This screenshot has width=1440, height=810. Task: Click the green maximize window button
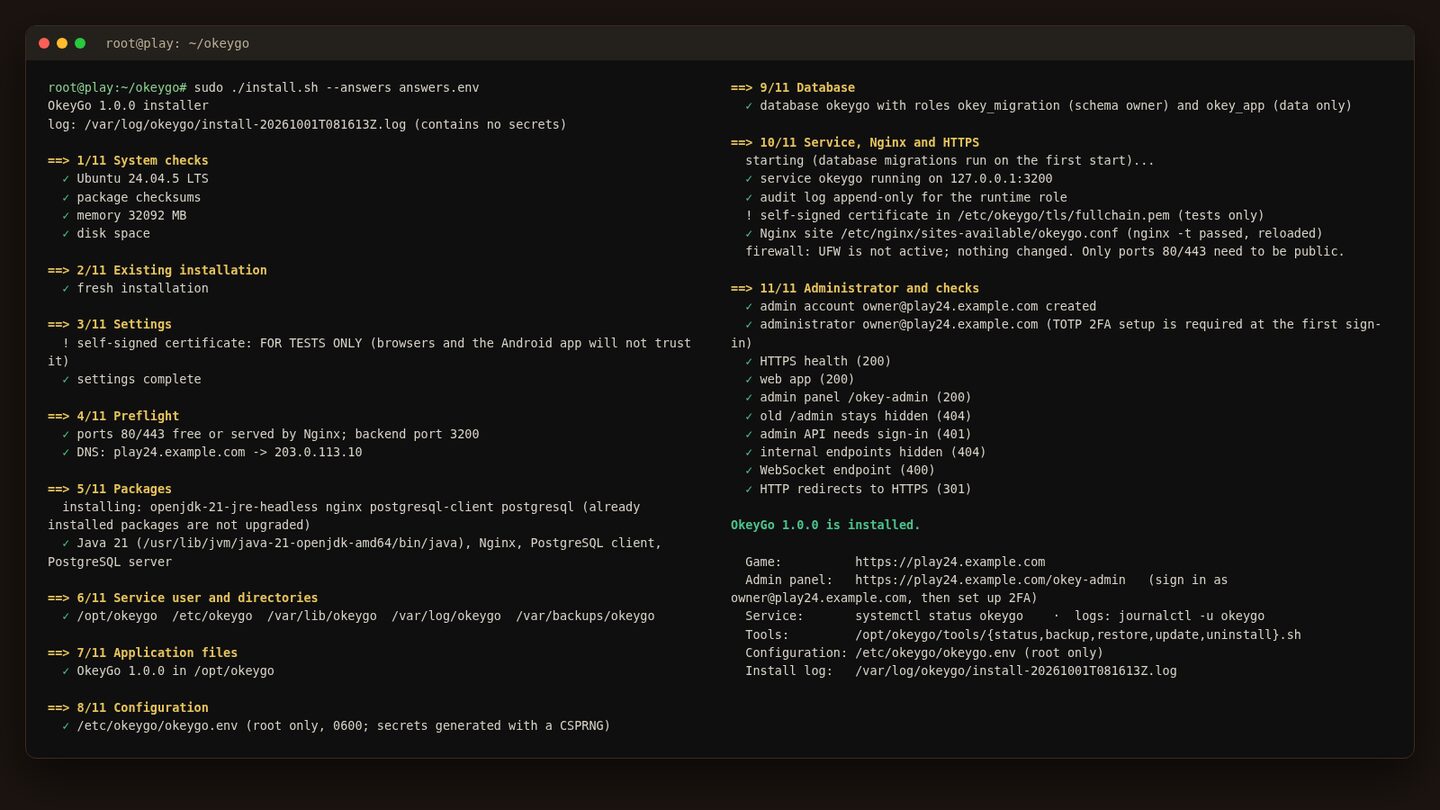click(x=80, y=43)
